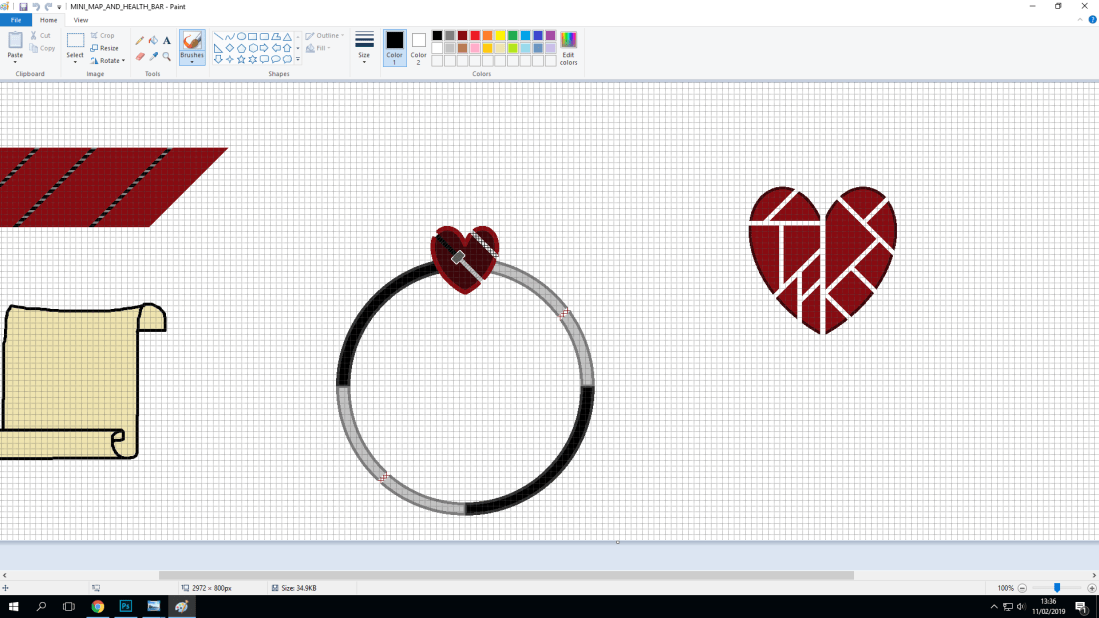Activate the Color 2 selector
The image size is (1099, 618).
[419, 46]
